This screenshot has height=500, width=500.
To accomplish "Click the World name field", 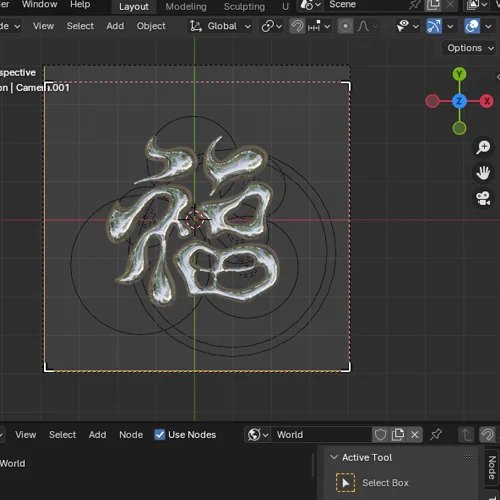I will 321,435.
